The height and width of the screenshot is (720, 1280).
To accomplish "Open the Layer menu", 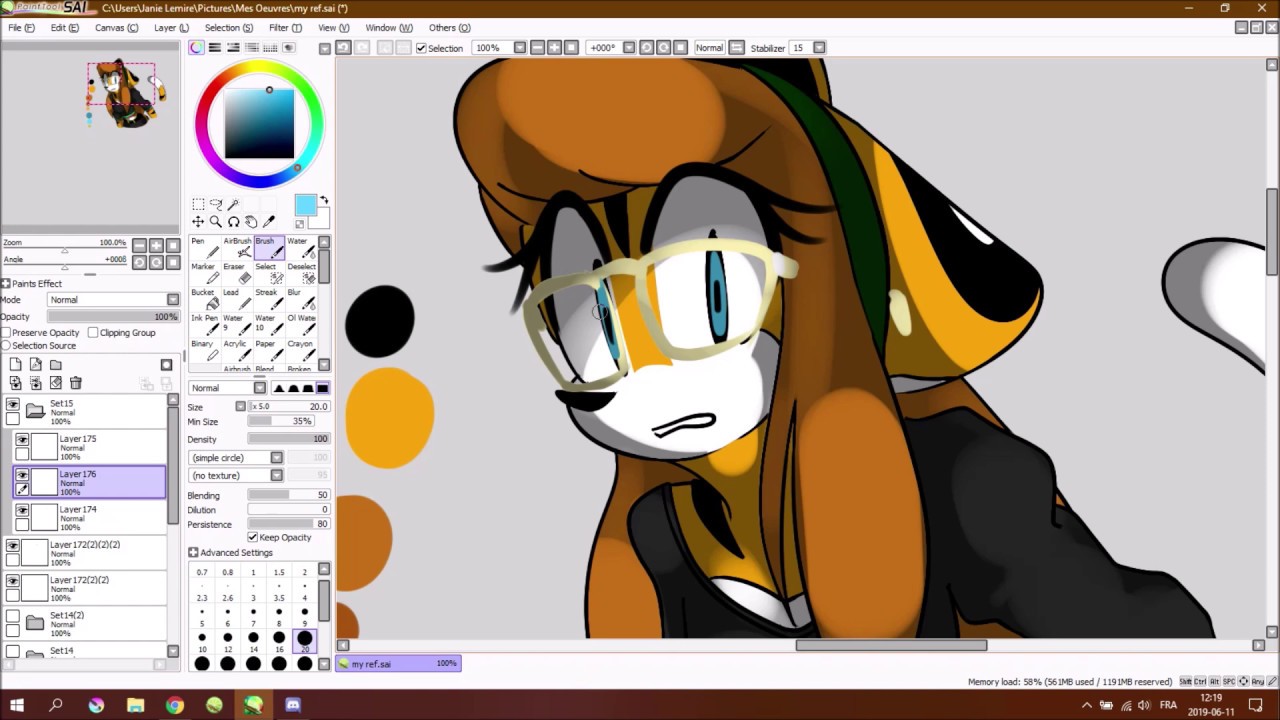I will (x=171, y=28).
